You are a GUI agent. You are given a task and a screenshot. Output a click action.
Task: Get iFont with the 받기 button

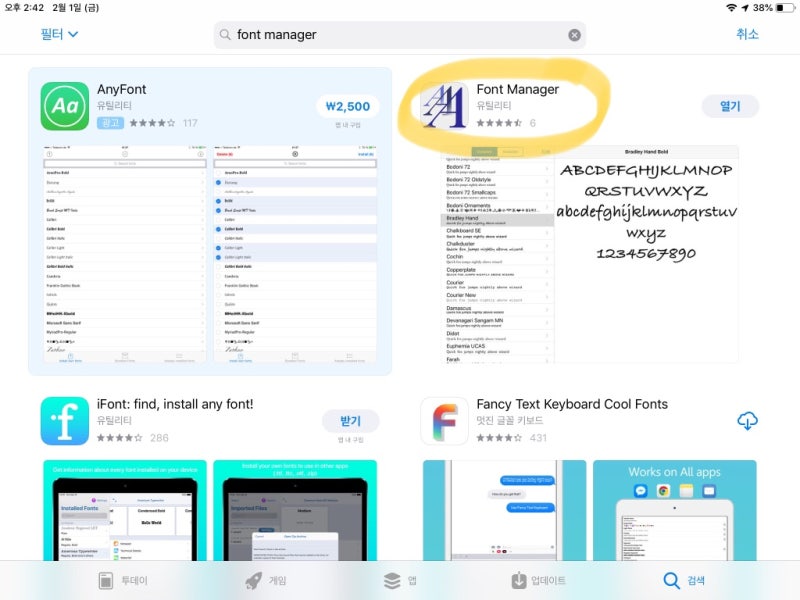click(350, 421)
